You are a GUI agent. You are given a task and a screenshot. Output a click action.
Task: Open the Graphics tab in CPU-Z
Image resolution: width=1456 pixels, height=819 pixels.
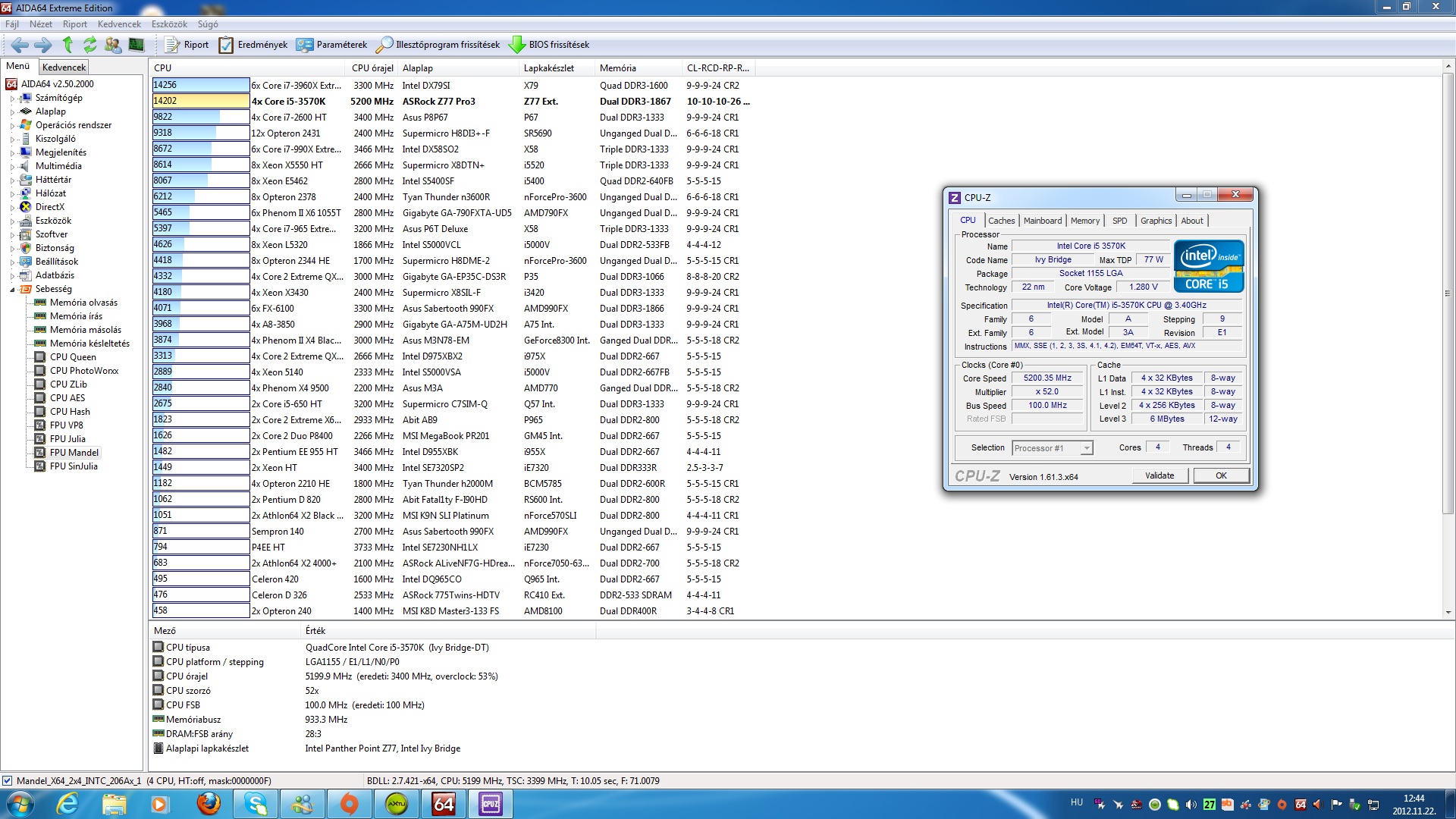1156,221
